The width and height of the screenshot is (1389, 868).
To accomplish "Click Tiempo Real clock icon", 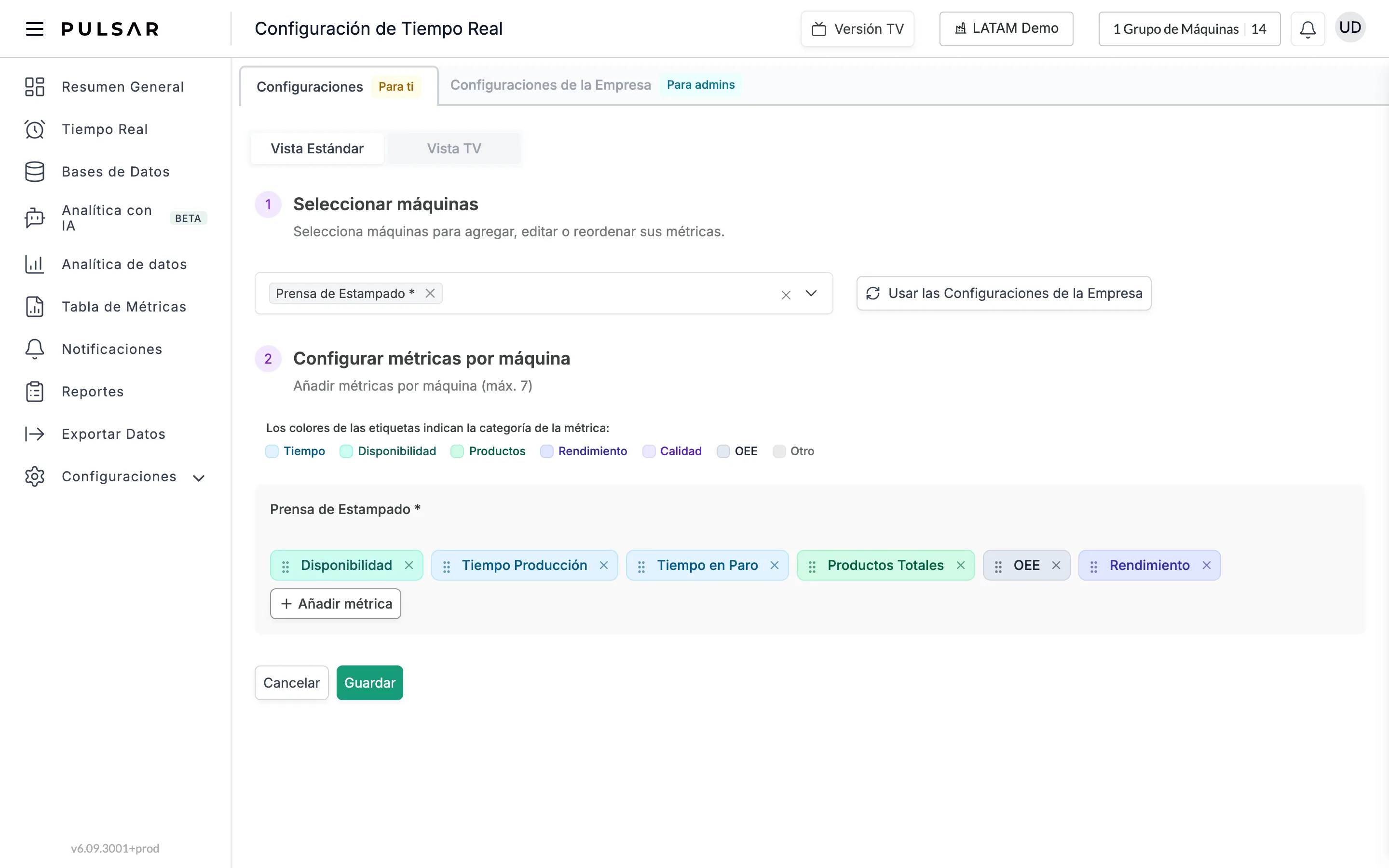I will pos(34,129).
